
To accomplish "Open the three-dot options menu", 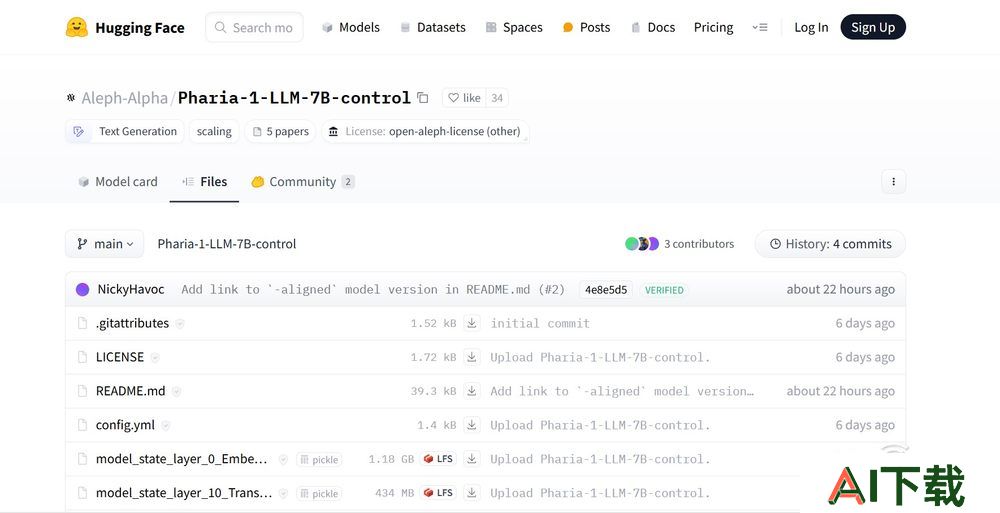I will pyautogui.click(x=893, y=182).
